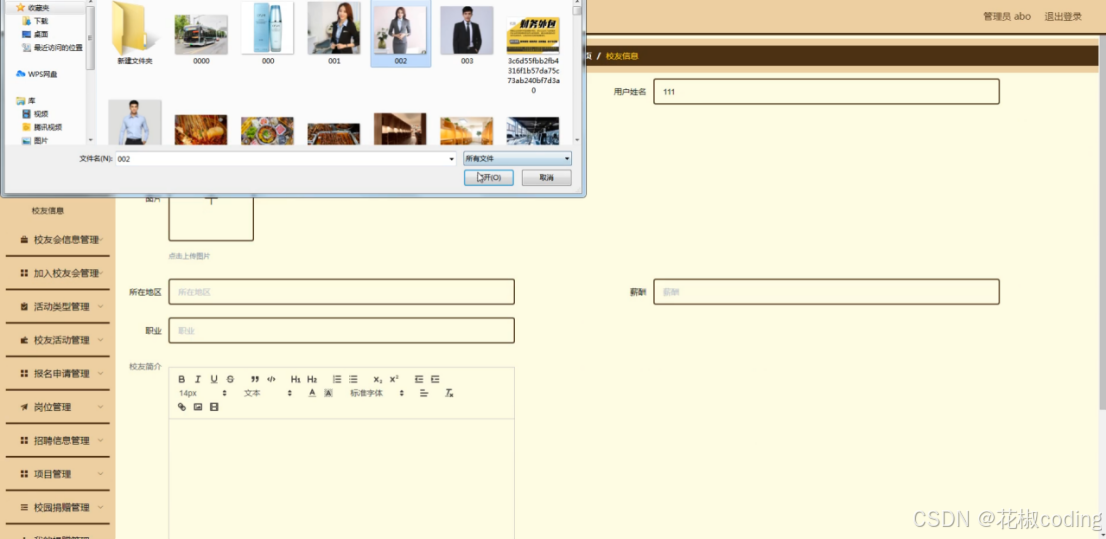Screen dimensions: 1106x539
Task: Apply superscript formatting
Action: 394,380
